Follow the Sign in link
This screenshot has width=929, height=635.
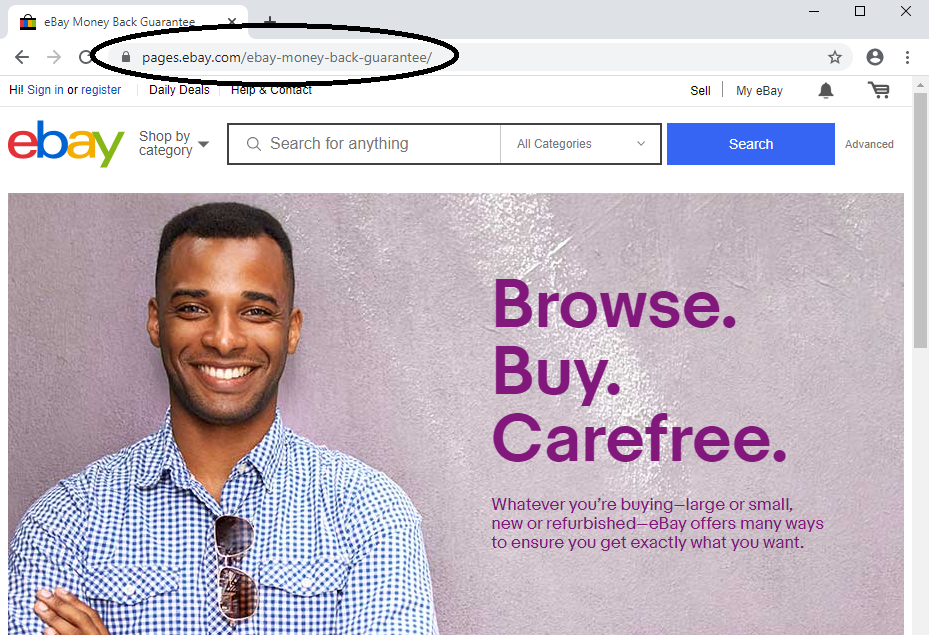(x=45, y=89)
